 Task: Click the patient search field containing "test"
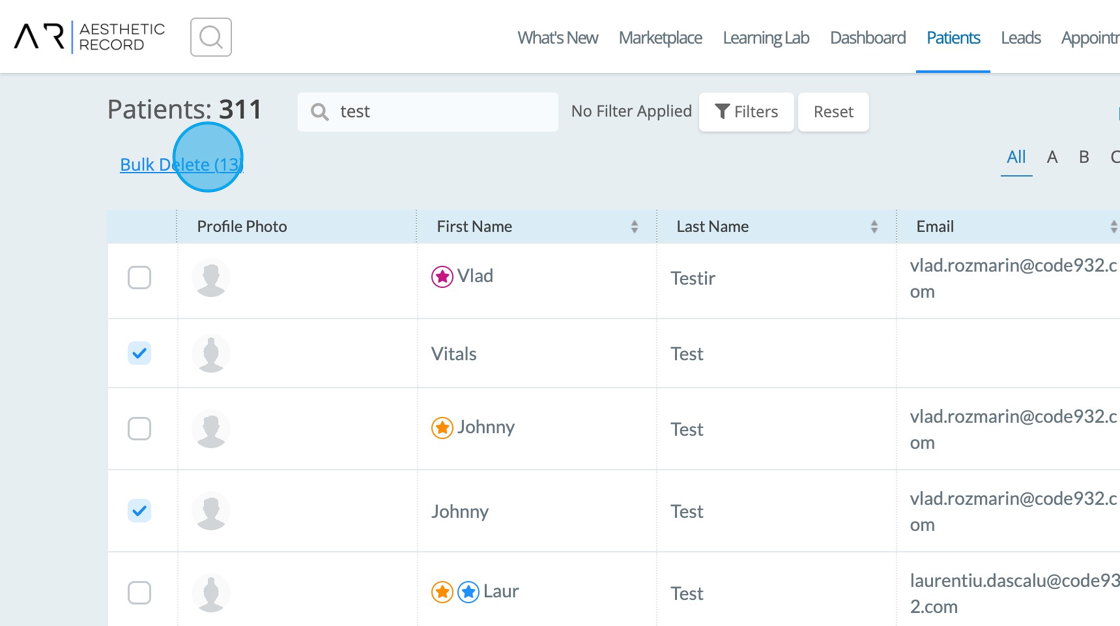[x=440, y=112]
